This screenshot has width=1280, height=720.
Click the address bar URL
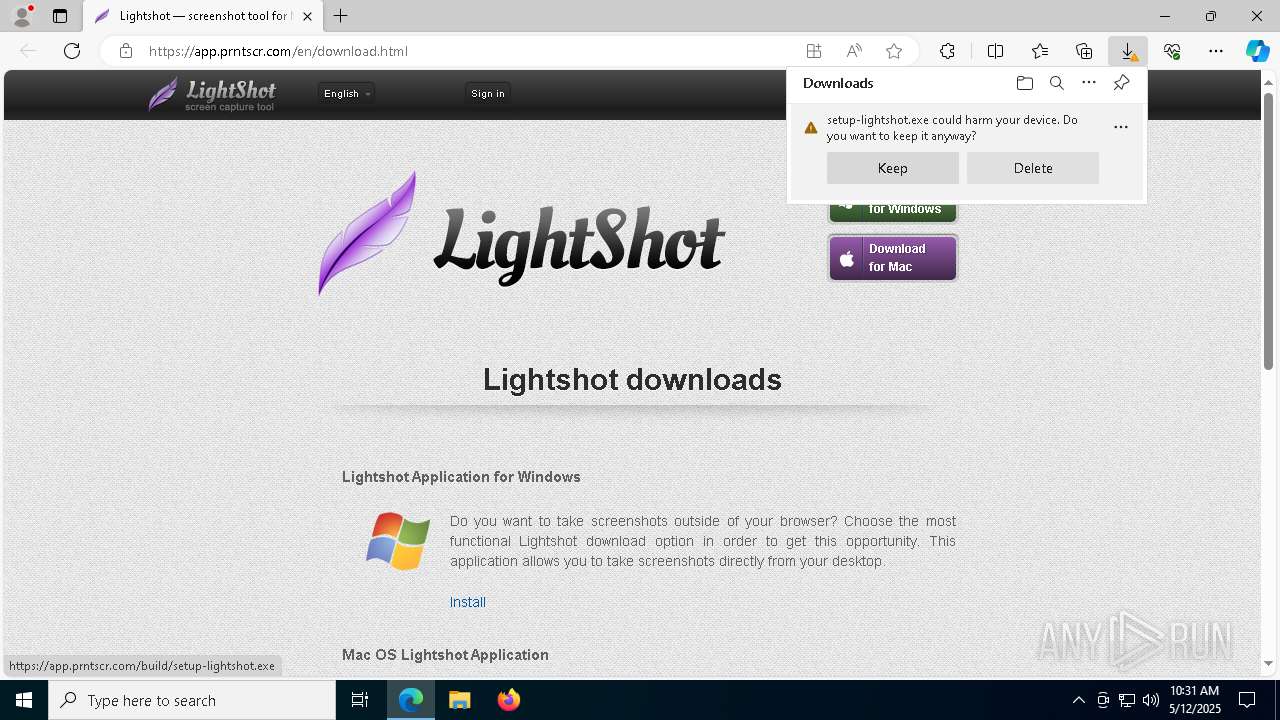[x=278, y=51]
